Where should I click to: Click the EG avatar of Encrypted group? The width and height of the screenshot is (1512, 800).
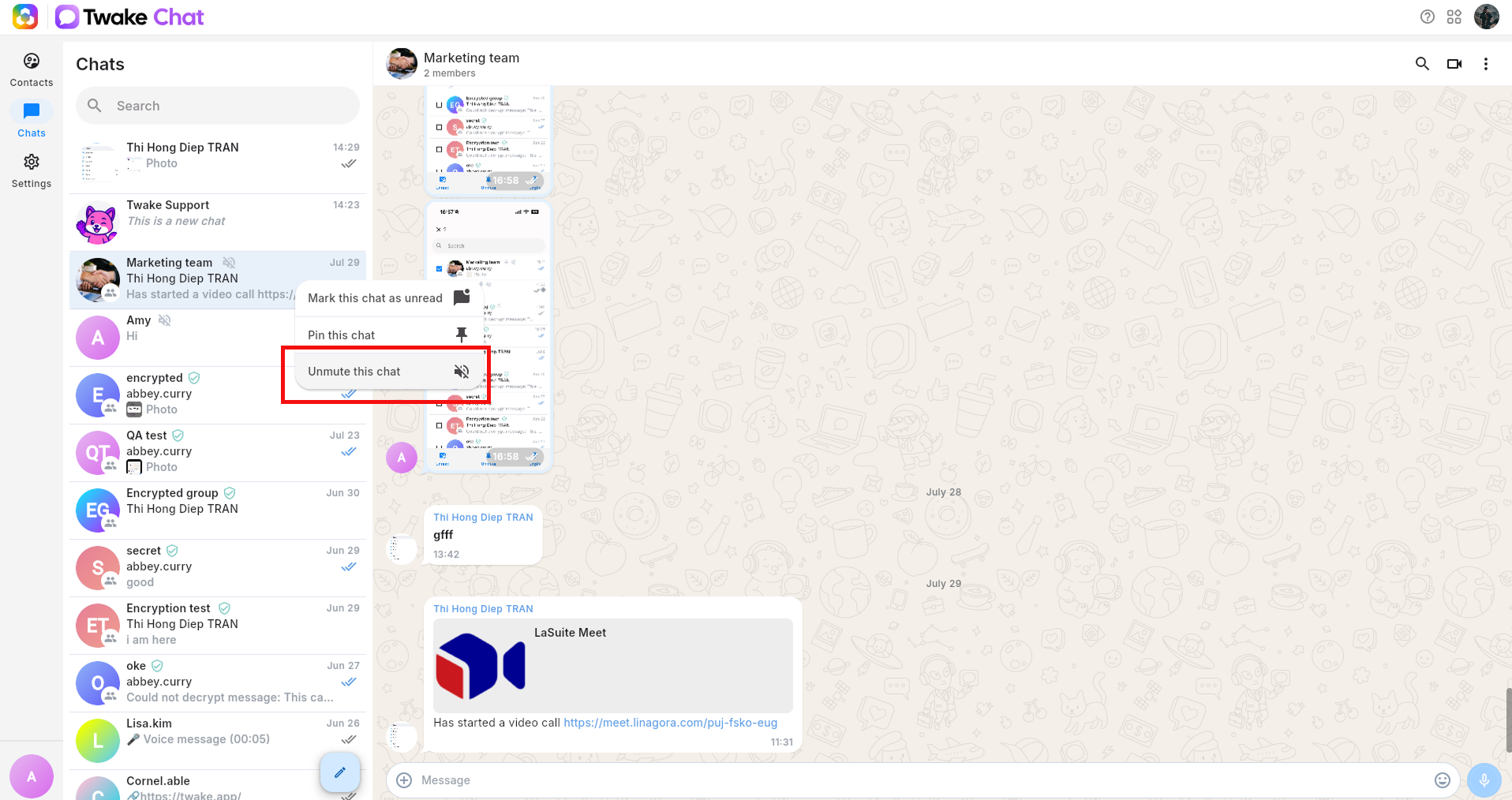[98, 510]
